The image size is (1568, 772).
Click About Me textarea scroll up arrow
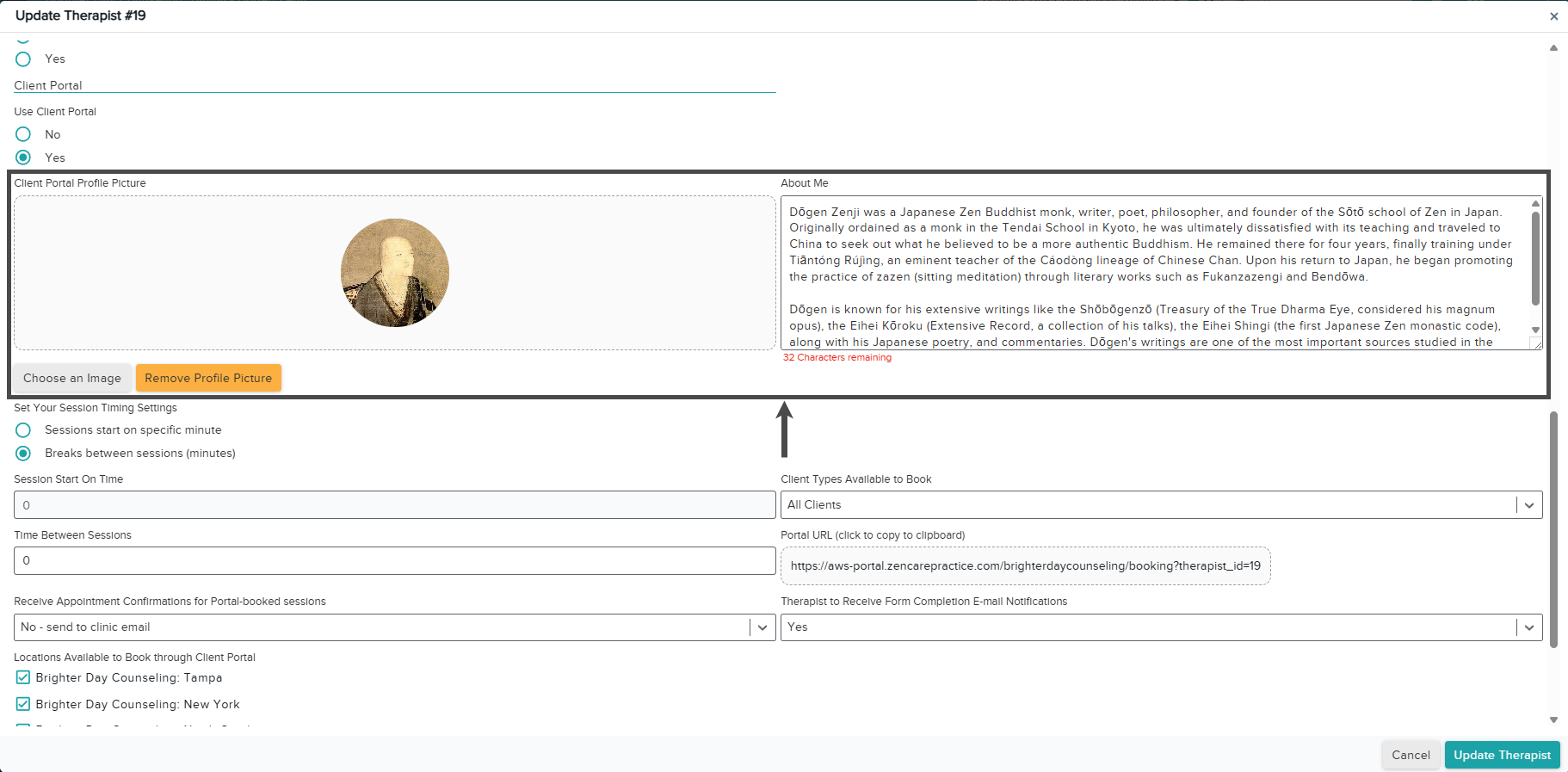[x=1535, y=203]
